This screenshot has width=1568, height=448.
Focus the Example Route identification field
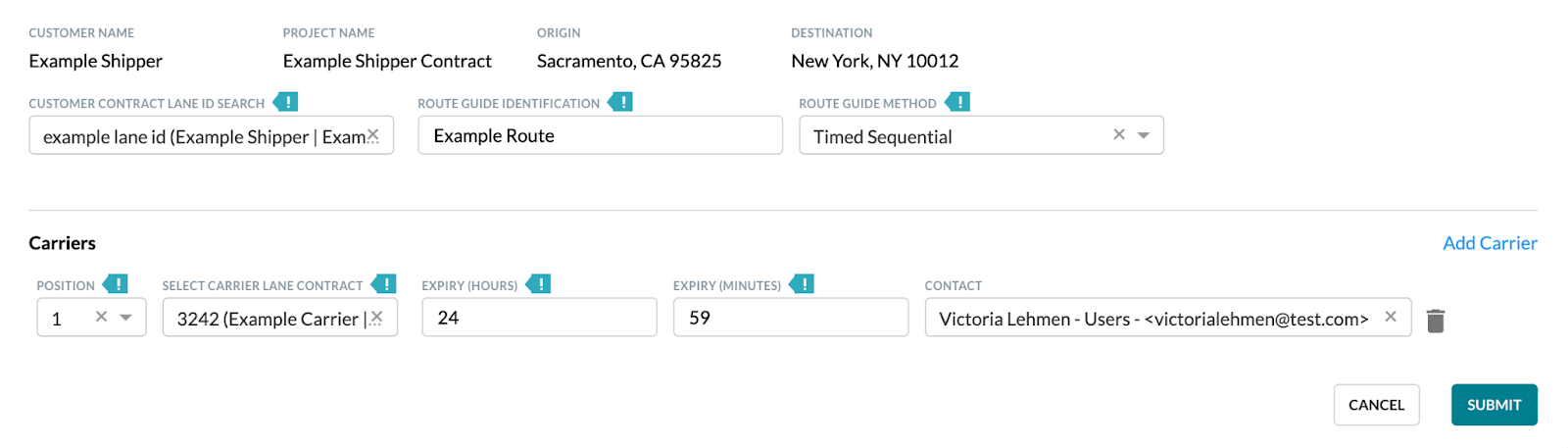point(600,135)
